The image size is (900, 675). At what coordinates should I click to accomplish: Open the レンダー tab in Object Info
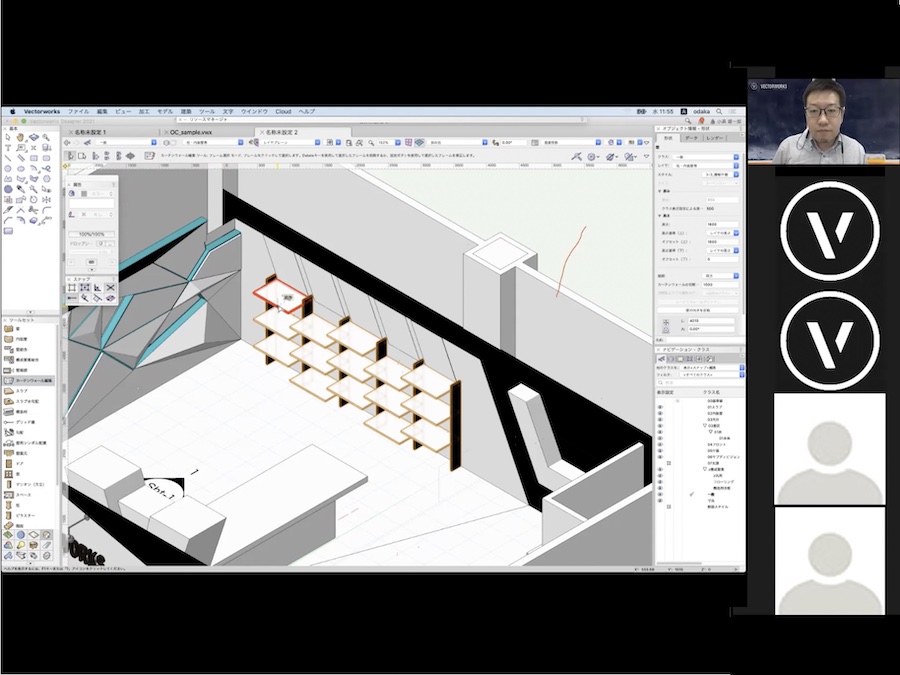[x=715, y=138]
